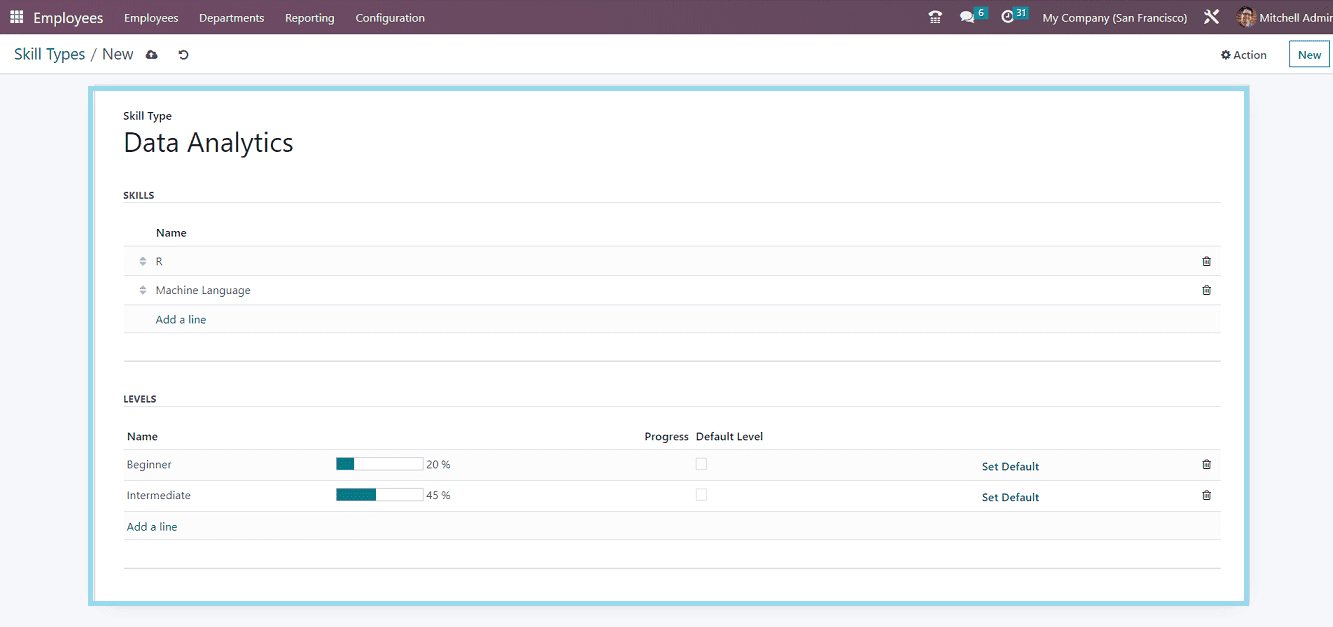Click the 20 % progress value
This screenshot has width=1333, height=627.
tap(438, 465)
